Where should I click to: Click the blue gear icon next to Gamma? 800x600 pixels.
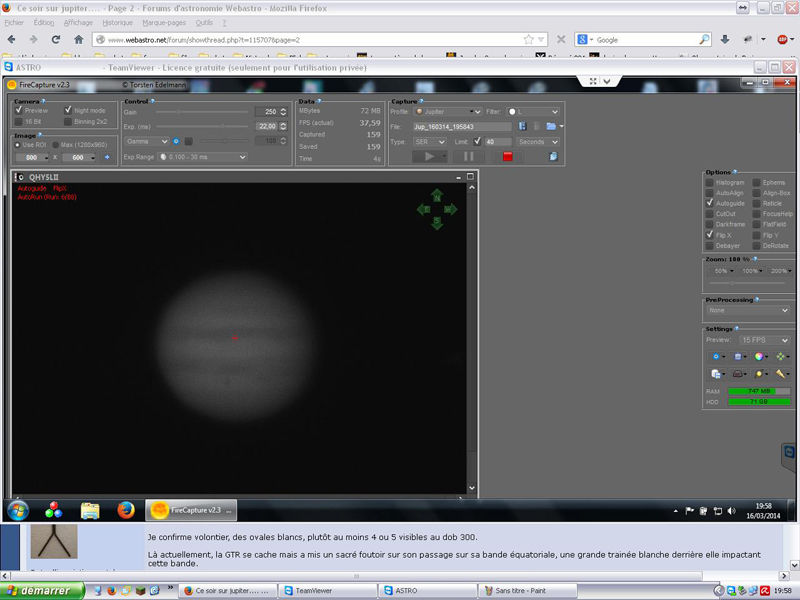click(176, 141)
